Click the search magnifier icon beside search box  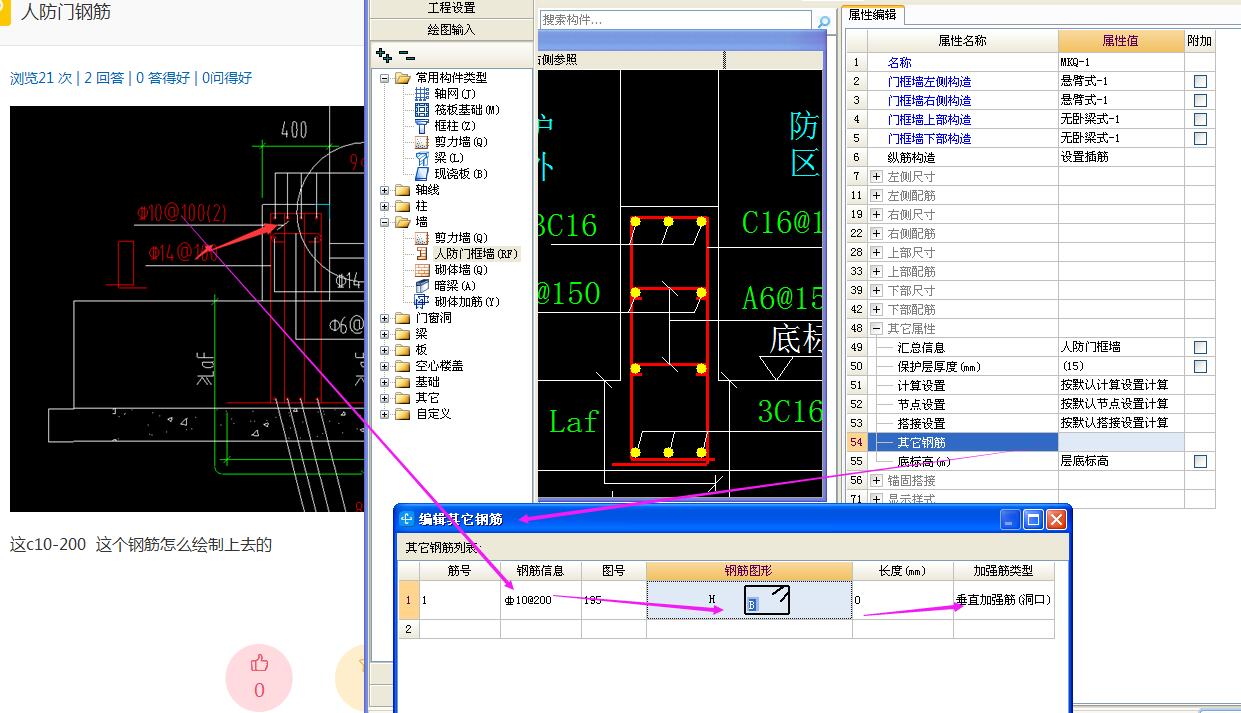click(824, 21)
